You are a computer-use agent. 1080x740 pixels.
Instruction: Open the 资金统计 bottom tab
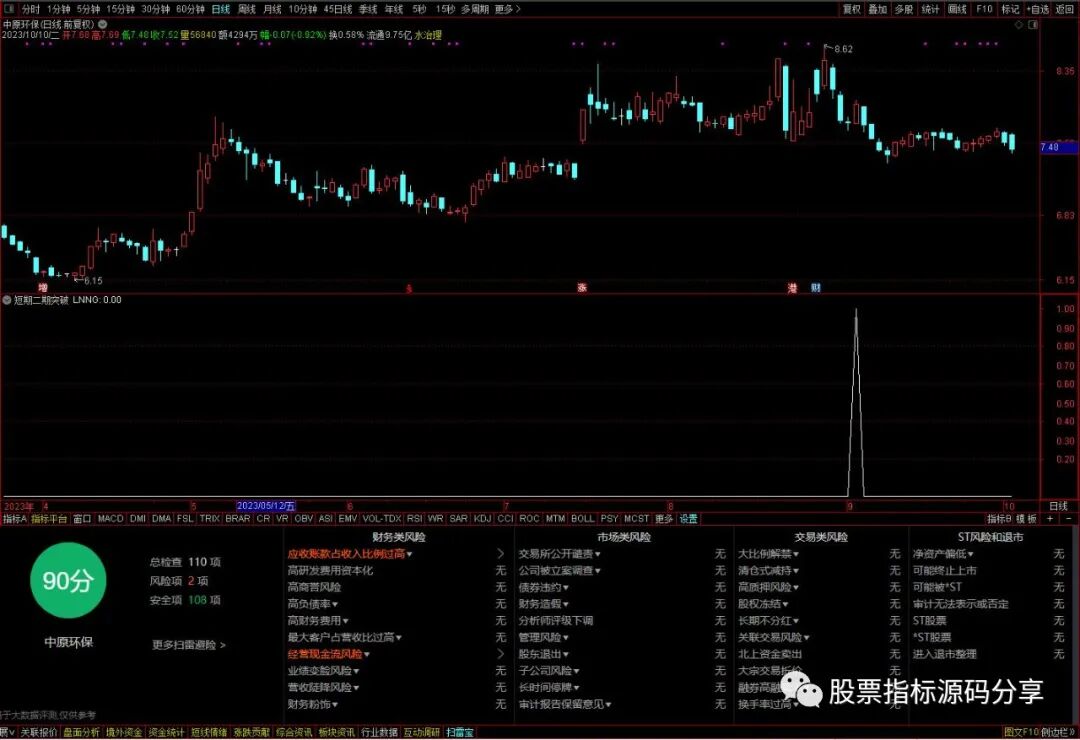[167, 732]
